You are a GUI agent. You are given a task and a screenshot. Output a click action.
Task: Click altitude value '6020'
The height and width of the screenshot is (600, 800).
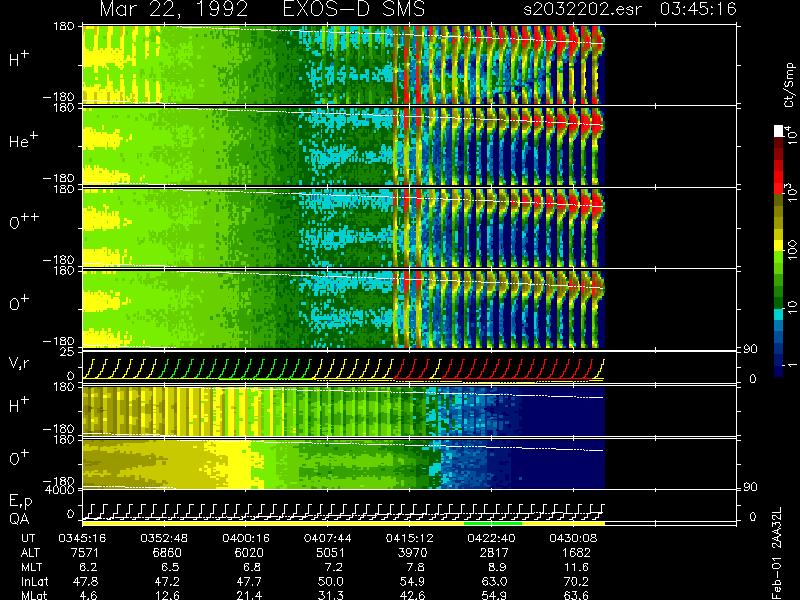tap(249, 553)
